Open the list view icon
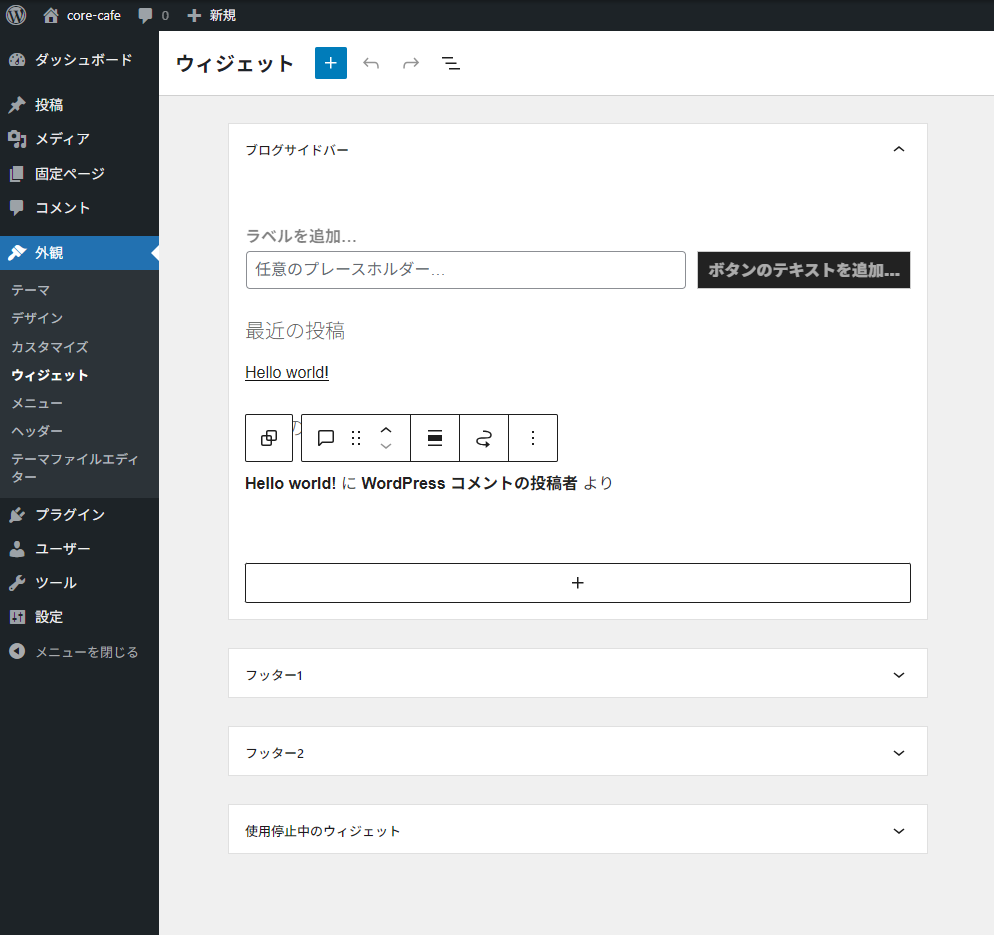This screenshot has width=994, height=935. [x=451, y=63]
